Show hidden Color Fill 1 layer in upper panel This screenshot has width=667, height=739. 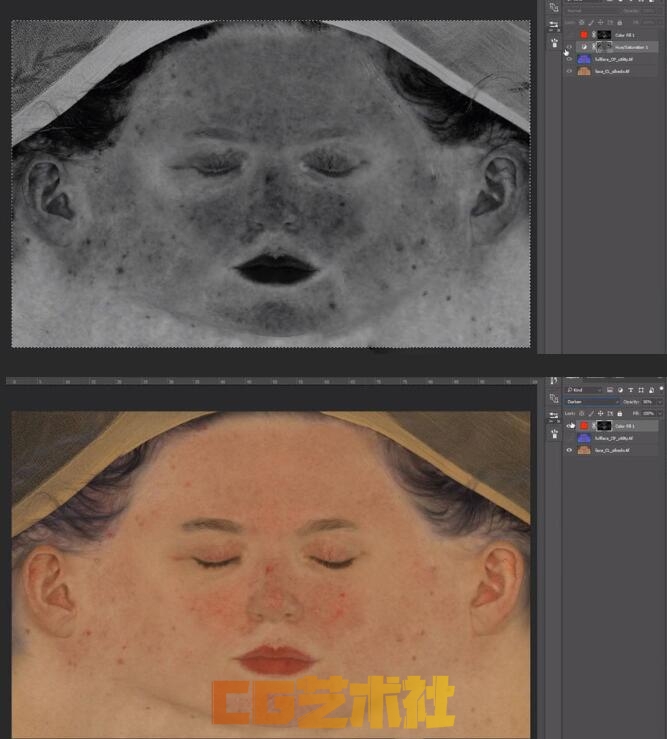(x=569, y=35)
